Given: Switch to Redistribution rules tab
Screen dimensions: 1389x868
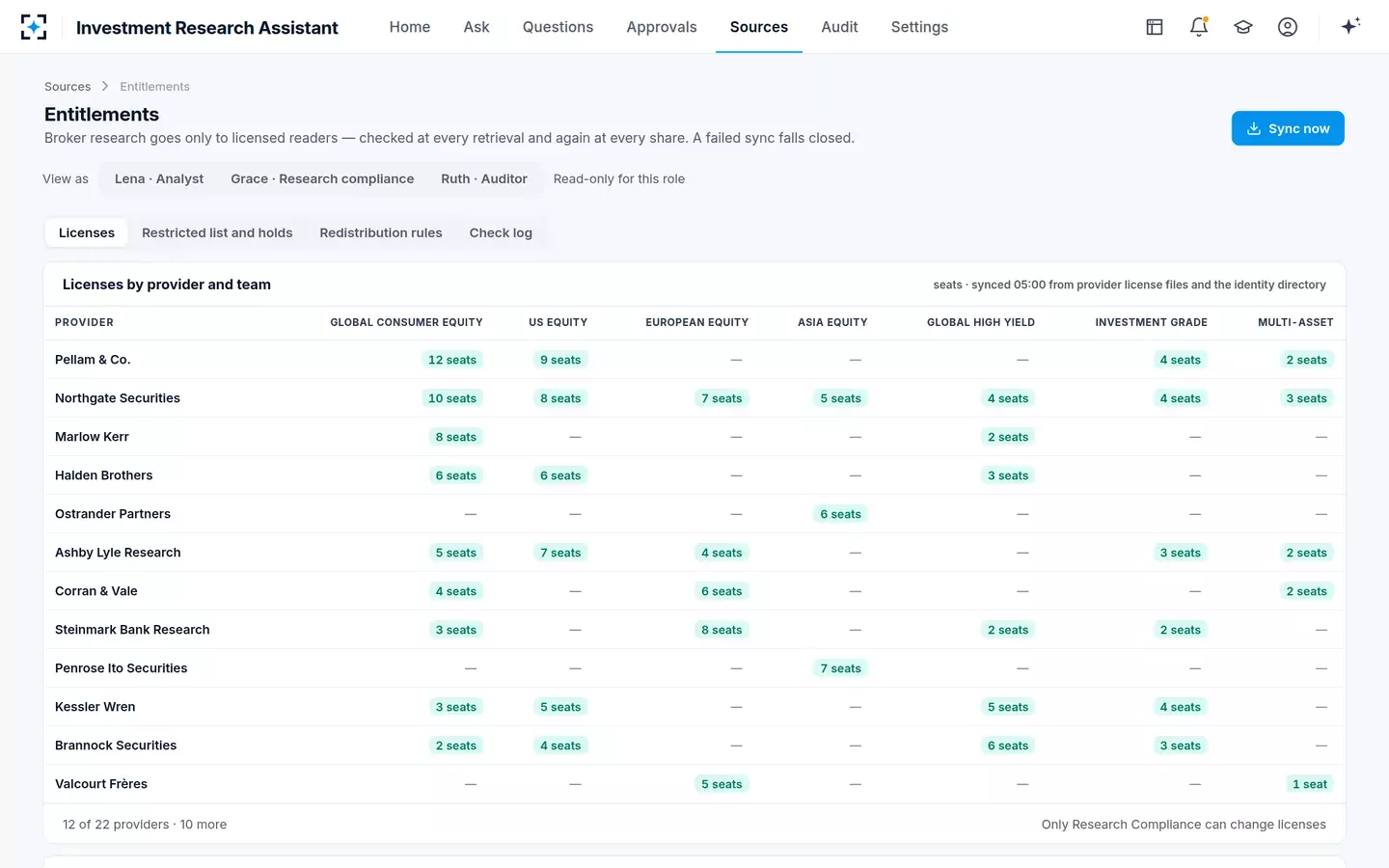Looking at the screenshot, I should point(381,233).
